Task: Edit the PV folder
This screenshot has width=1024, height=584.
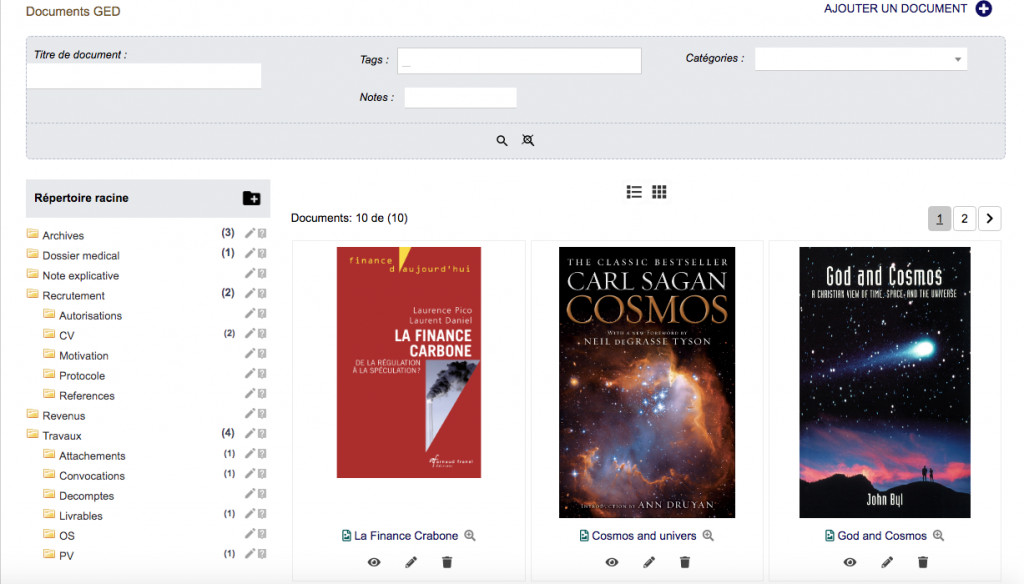Action: point(249,553)
